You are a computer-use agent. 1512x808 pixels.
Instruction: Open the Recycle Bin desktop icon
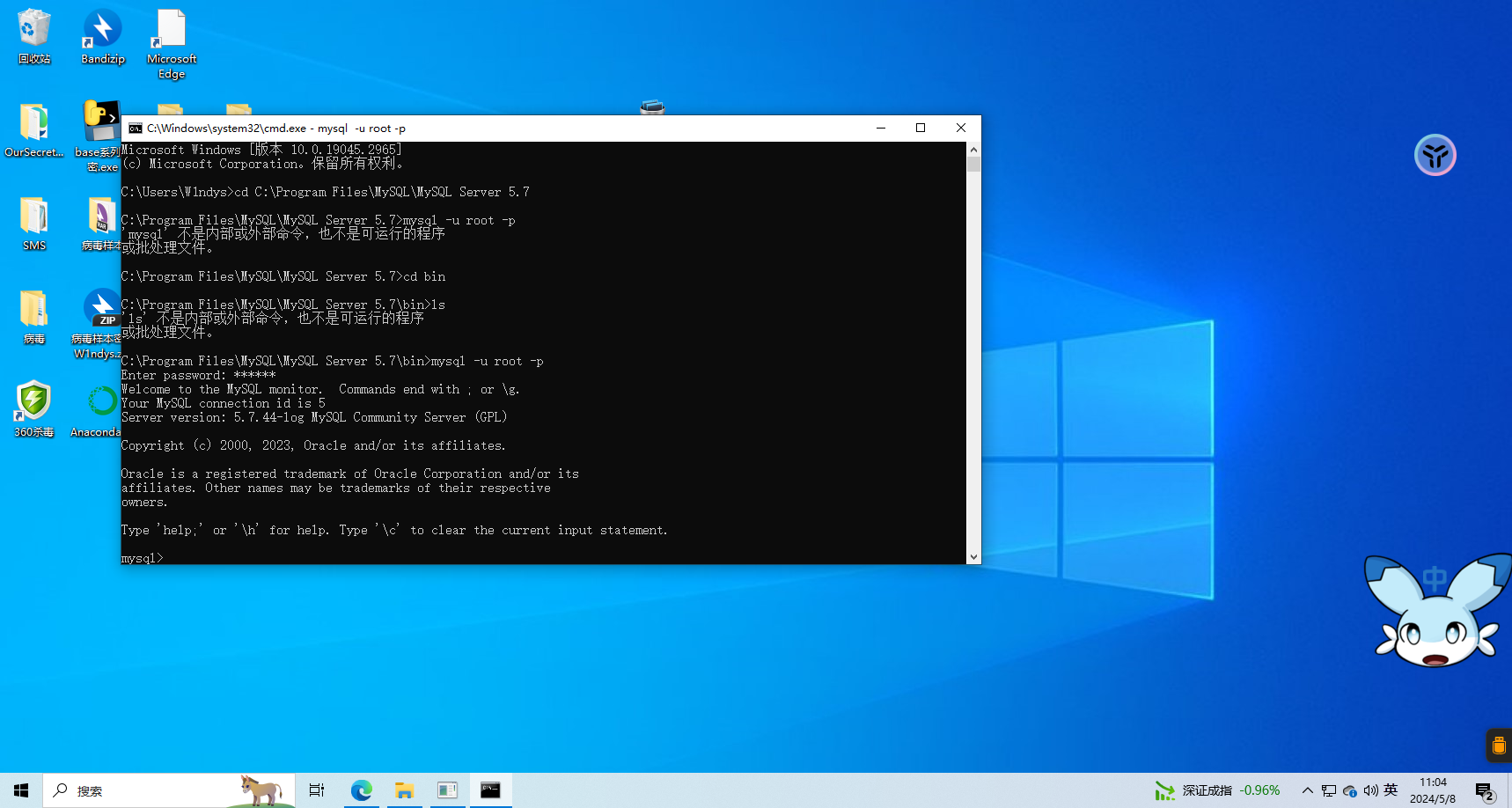33,37
